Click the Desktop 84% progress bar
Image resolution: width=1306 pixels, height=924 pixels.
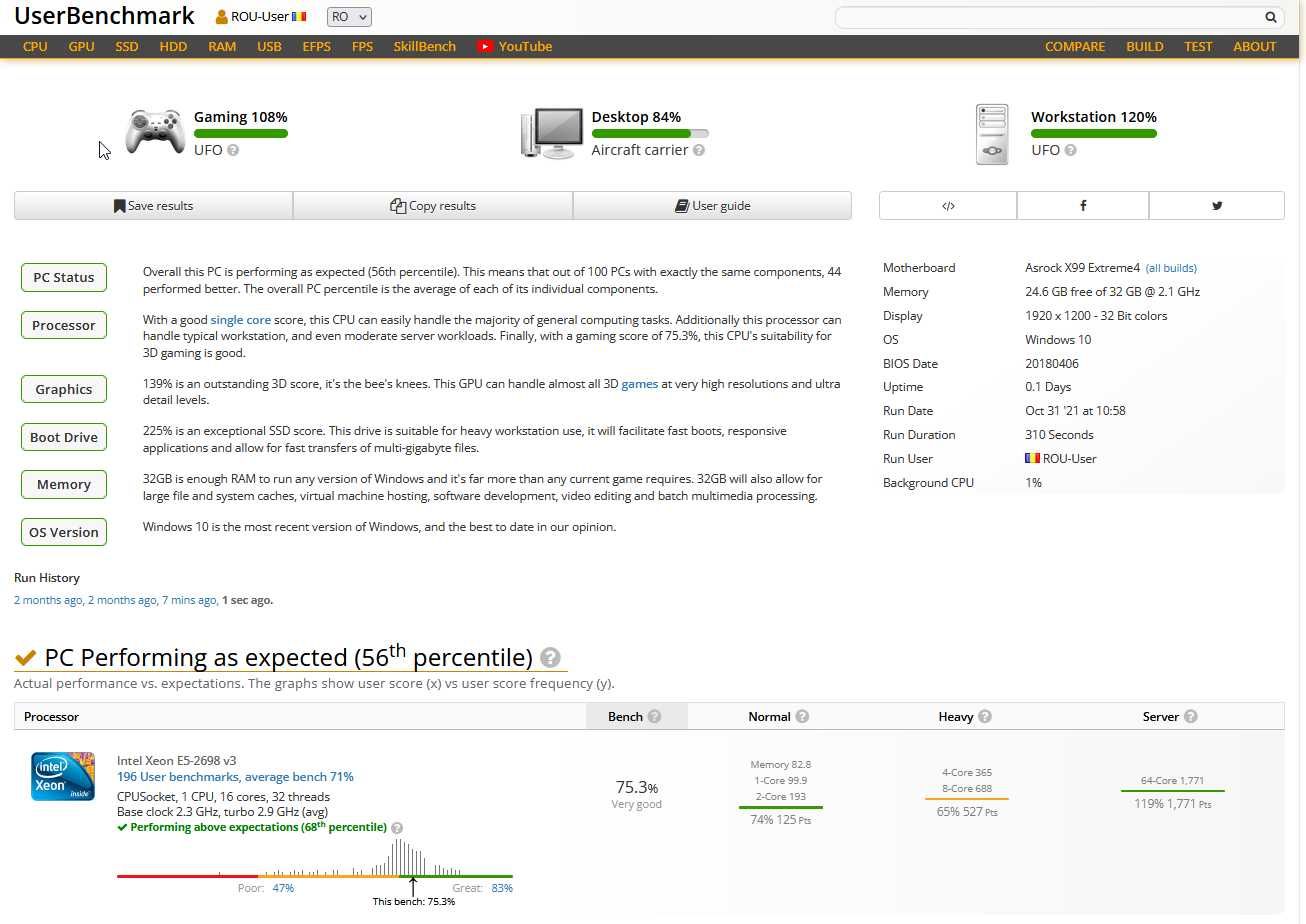tap(650, 133)
